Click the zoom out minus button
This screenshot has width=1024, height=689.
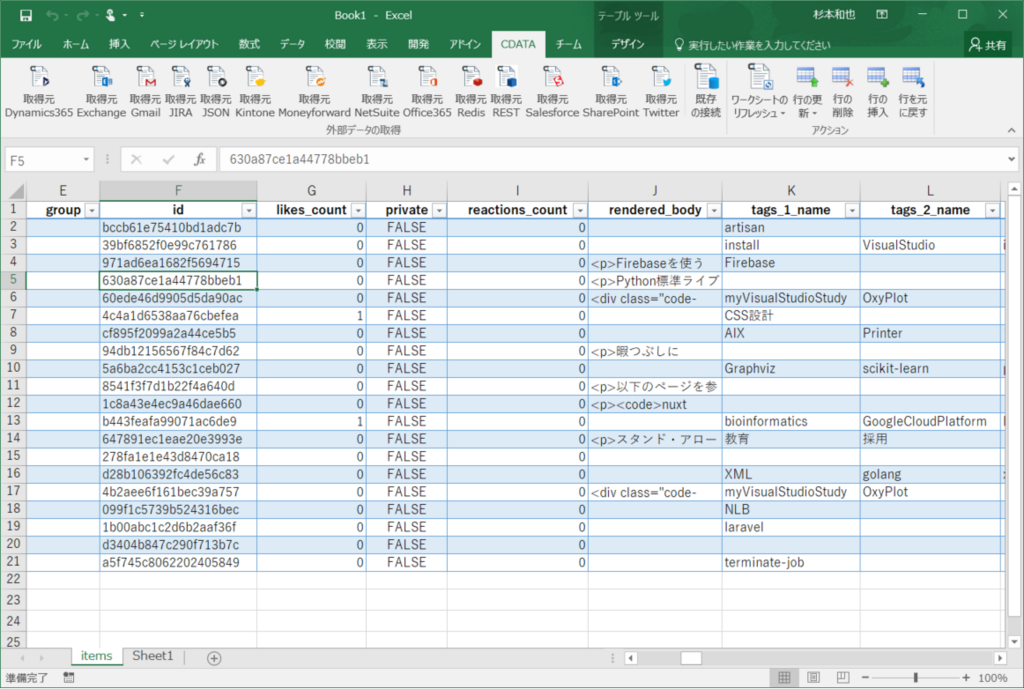865,678
